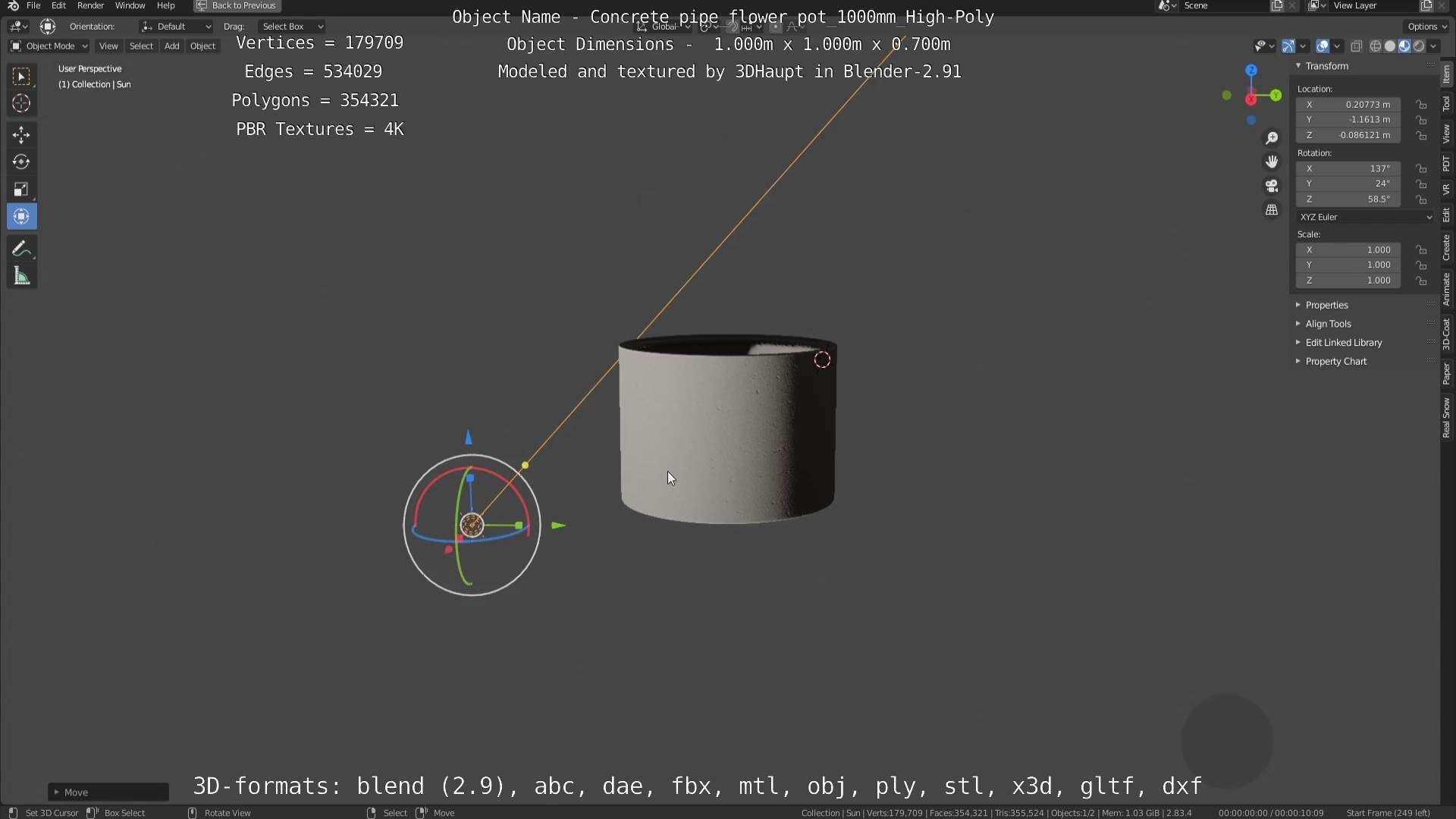The height and width of the screenshot is (819, 1456).
Task: Click the green Y axis gizmo ball
Action: tap(1276, 96)
